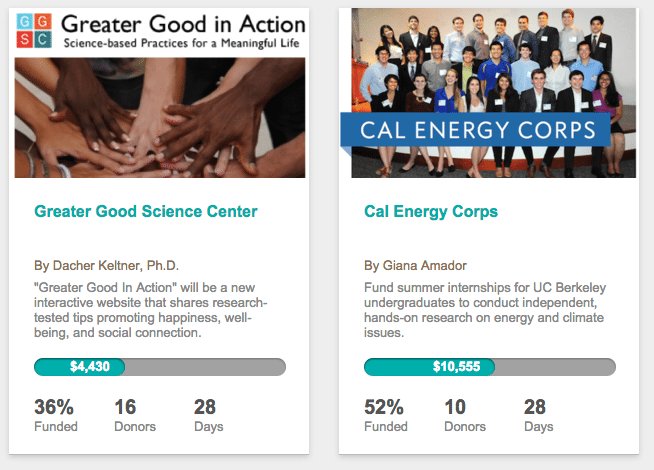Click the 52% Funded statistic

[x=385, y=415]
